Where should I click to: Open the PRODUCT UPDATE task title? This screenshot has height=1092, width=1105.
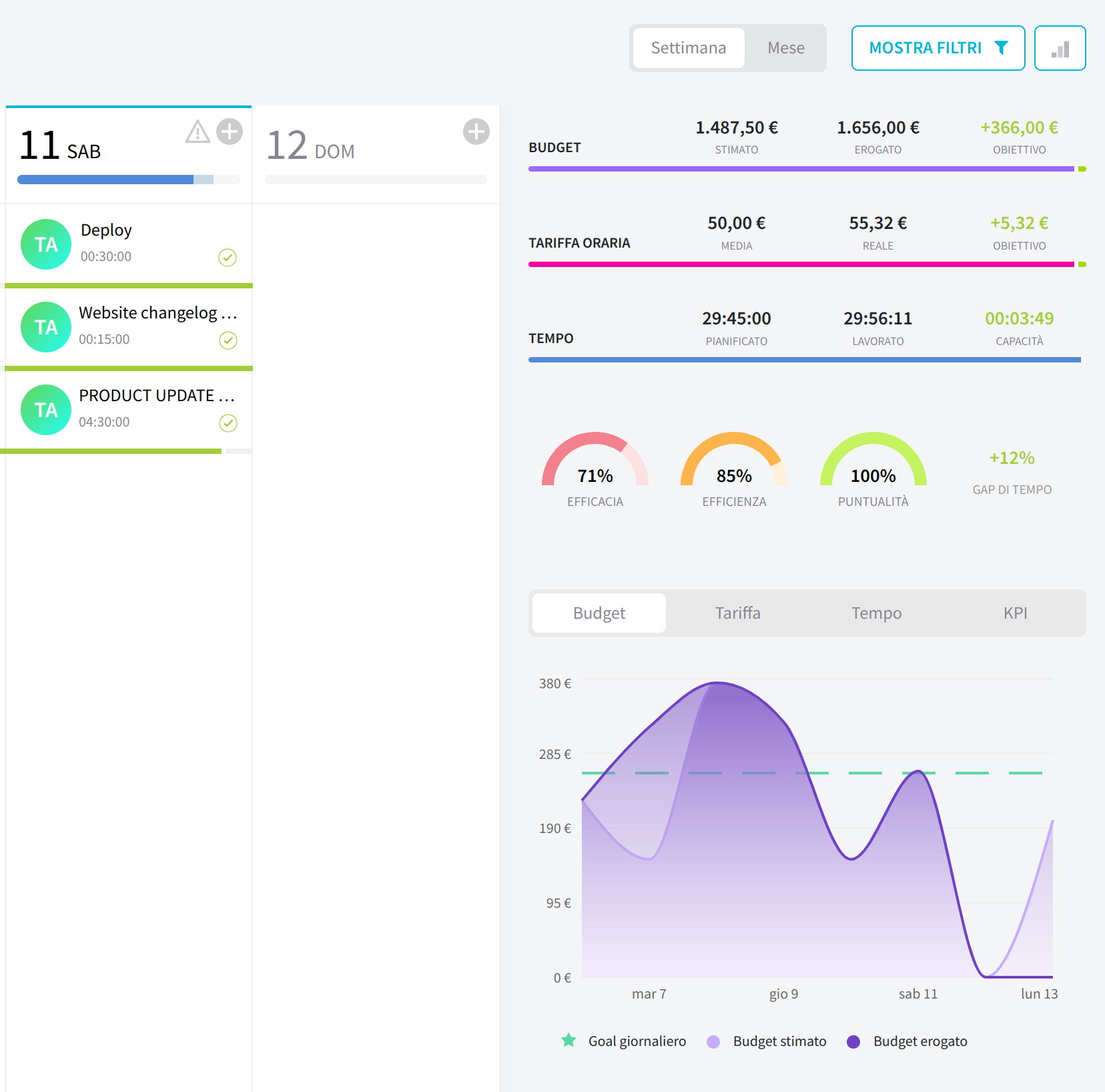[157, 396]
